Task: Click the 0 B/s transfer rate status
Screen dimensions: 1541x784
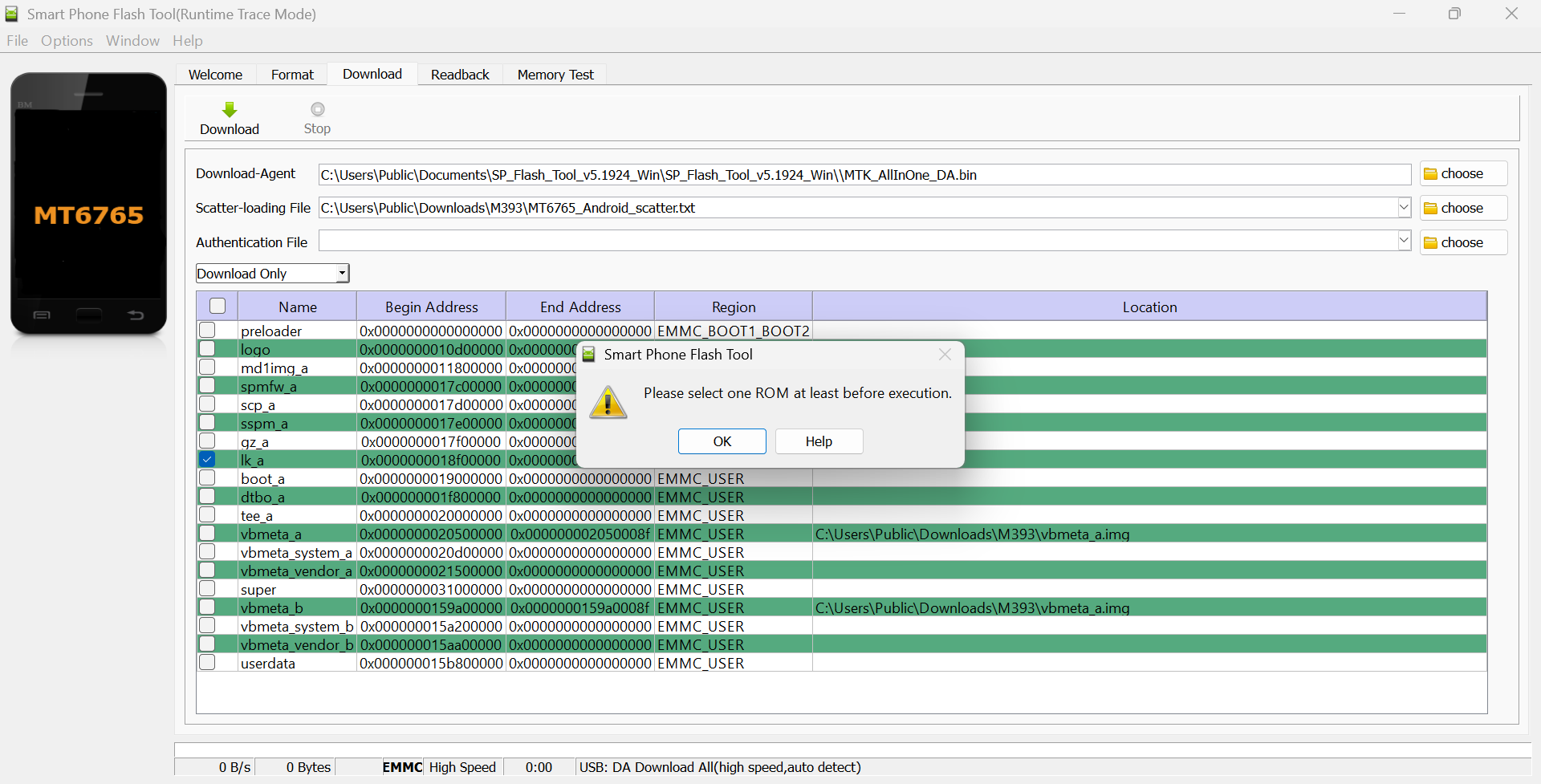Action: point(234,767)
